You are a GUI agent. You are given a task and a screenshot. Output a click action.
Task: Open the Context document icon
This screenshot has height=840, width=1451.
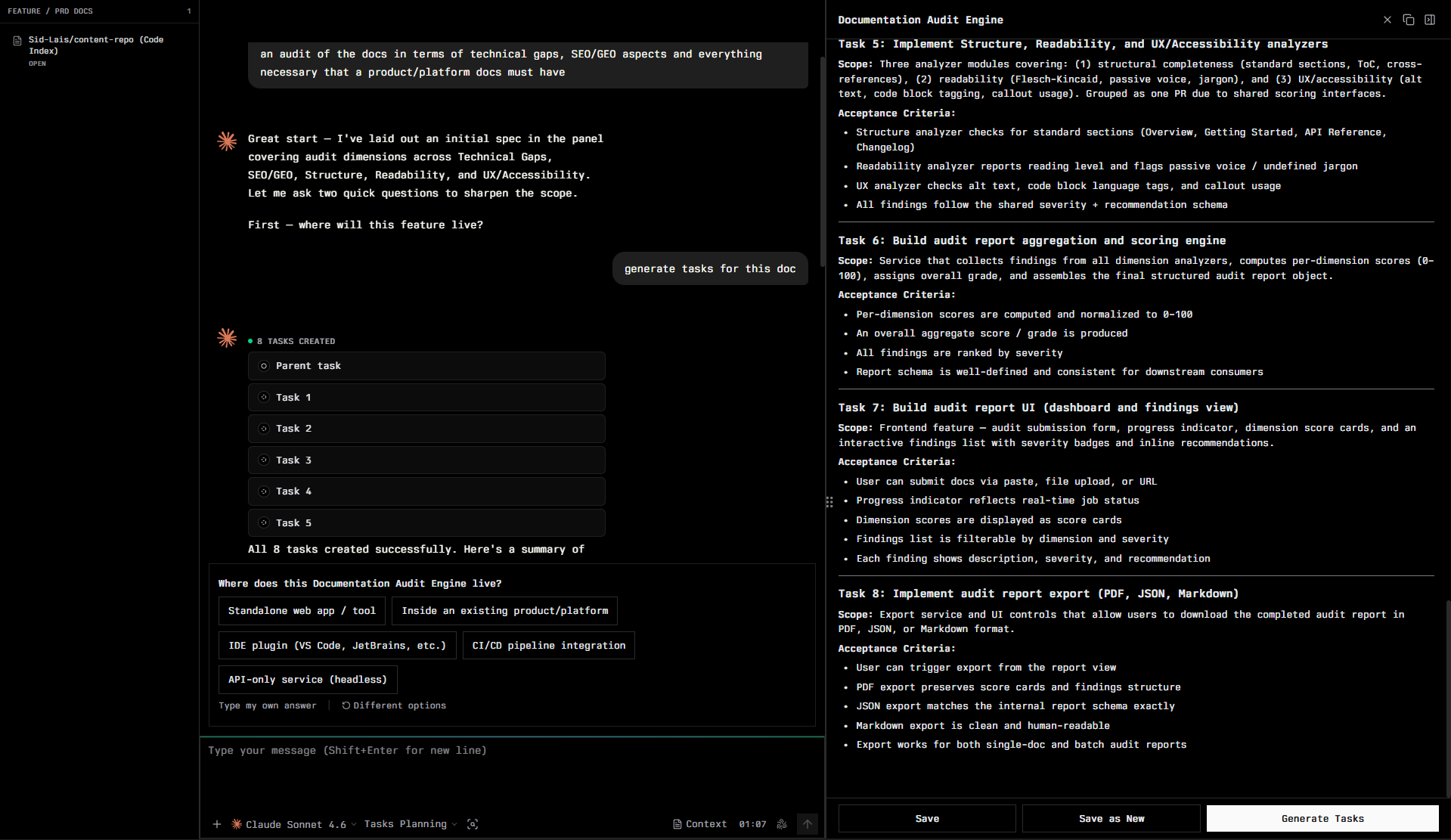click(677, 824)
